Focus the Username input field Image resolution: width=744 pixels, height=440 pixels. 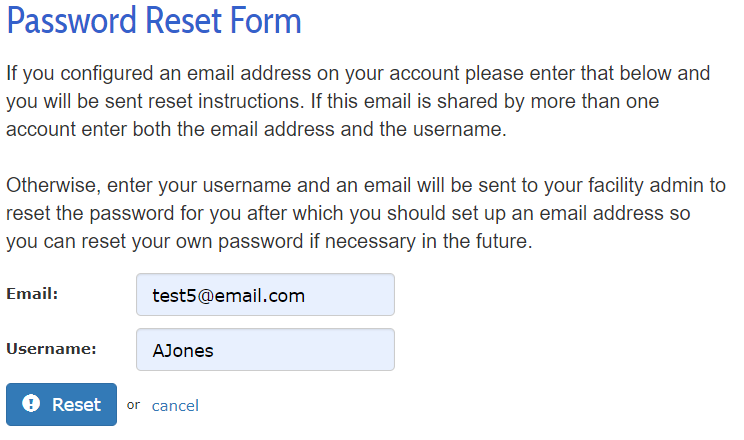coord(265,350)
